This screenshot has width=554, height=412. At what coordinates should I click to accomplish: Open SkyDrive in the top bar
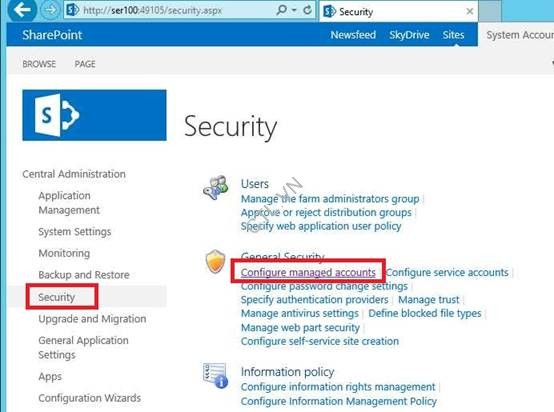tap(409, 35)
